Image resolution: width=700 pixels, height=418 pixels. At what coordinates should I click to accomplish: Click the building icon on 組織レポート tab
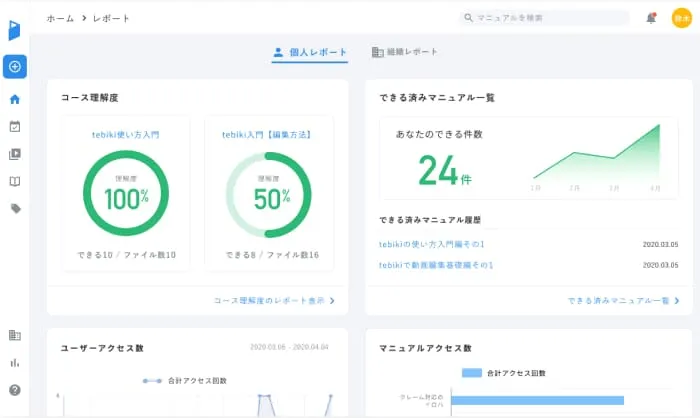coord(378,52)
